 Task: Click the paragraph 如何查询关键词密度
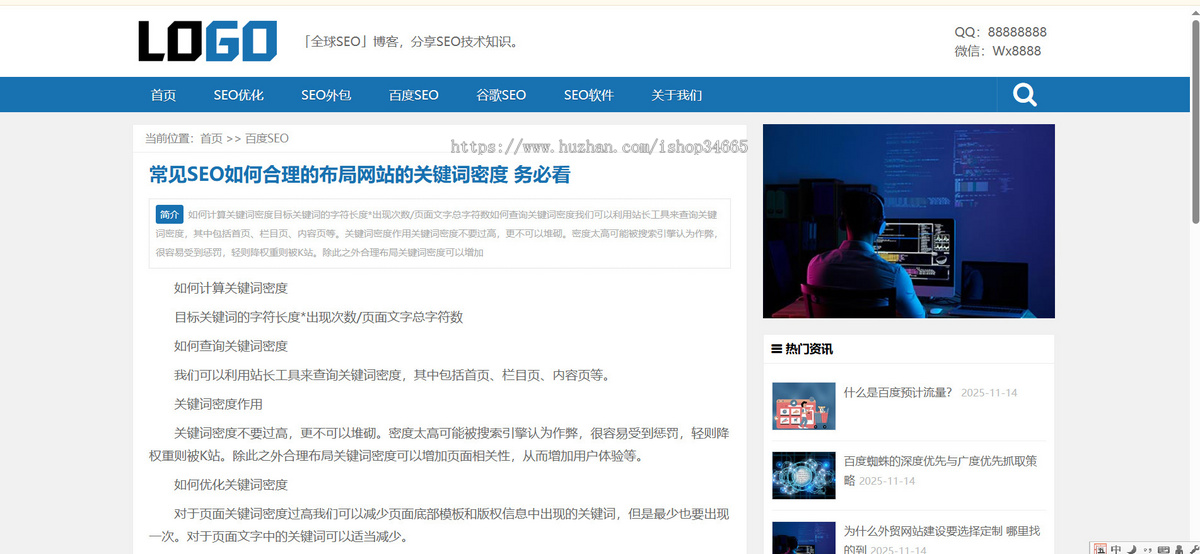[231, 346]
